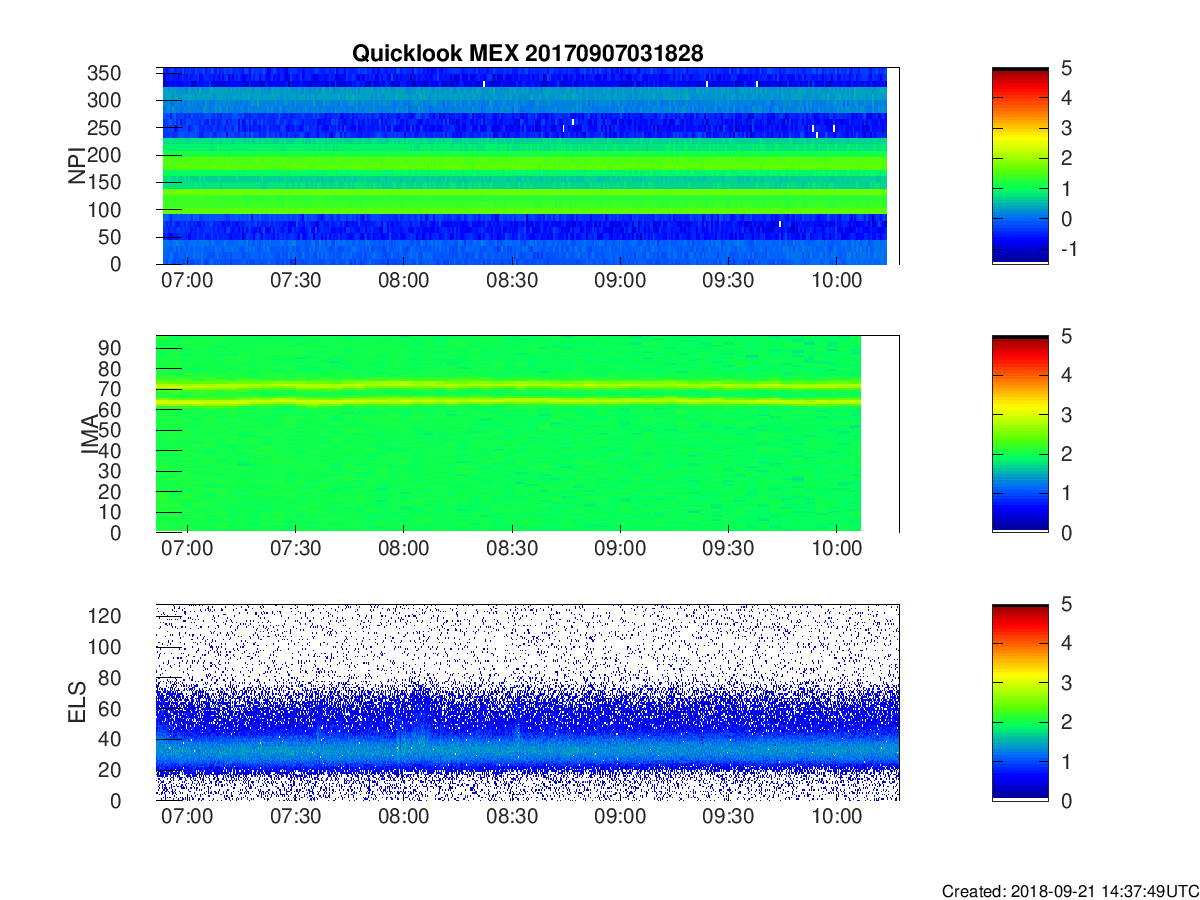This screenshot has width=1200, height=900.
Task: Select the ELS y-axis label
Action: (76, 702)
